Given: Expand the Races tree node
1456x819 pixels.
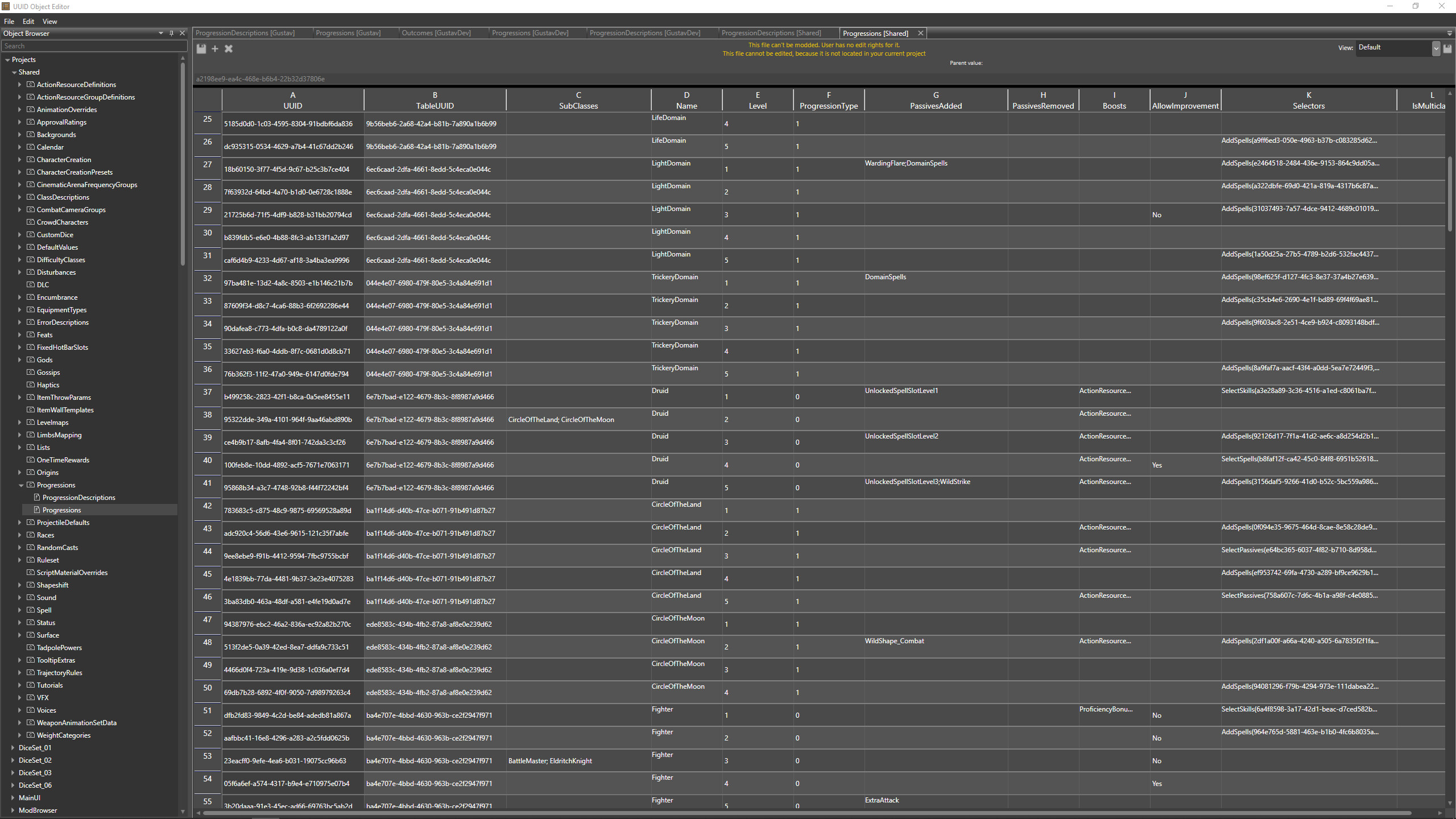Looking at the screenshot, I should pos(20,535).
